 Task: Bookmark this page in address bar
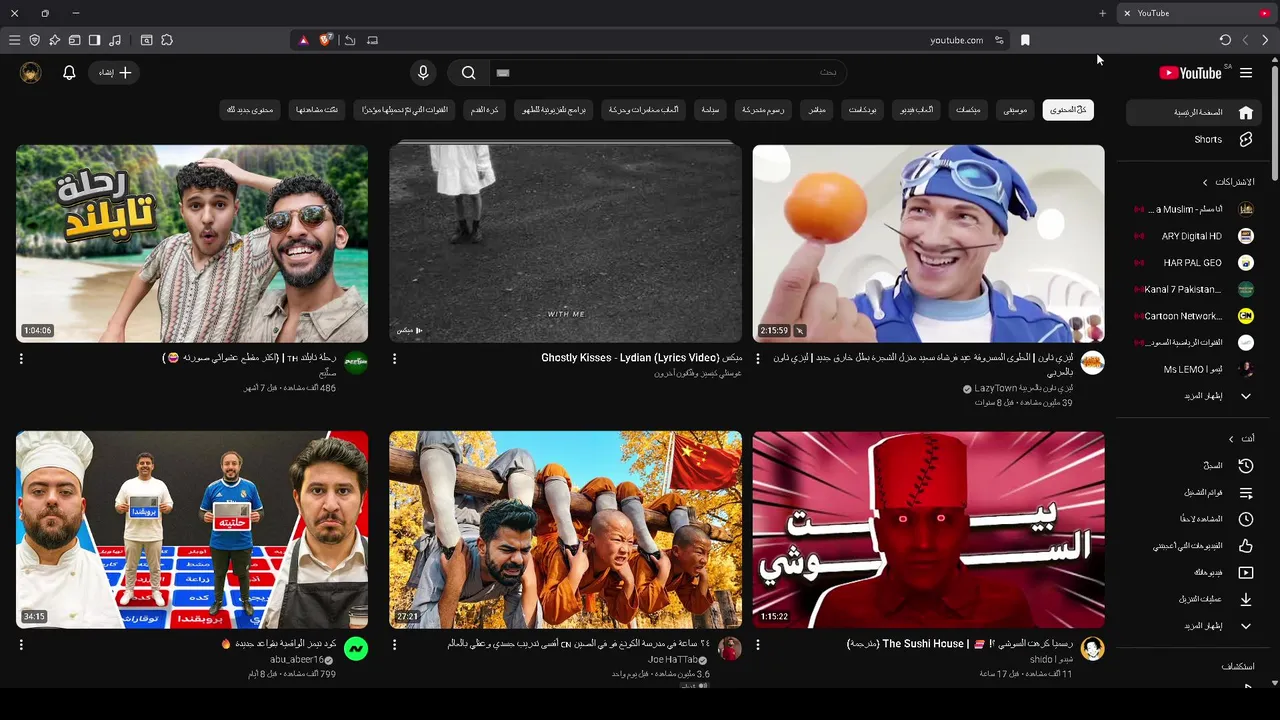click(1025, 40)
